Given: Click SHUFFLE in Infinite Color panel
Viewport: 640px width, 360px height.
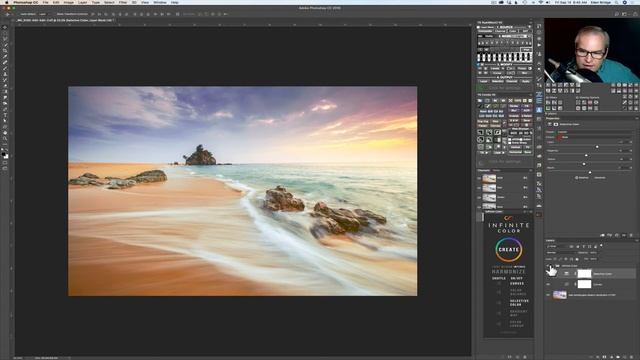Looking at the screenshot, I should point(499,278).
